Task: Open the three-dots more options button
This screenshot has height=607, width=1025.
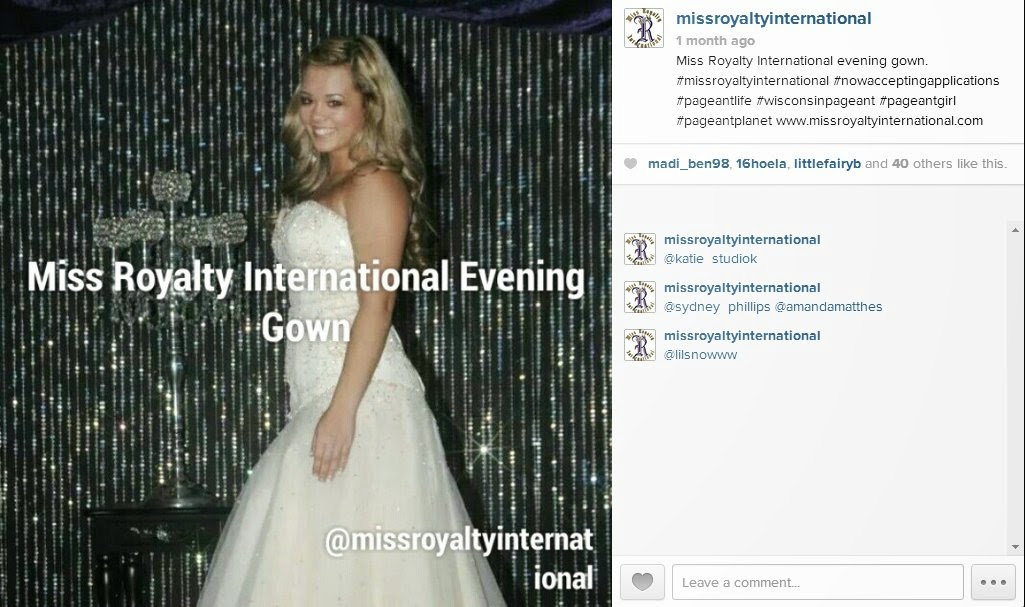Action: coord(993,582)
